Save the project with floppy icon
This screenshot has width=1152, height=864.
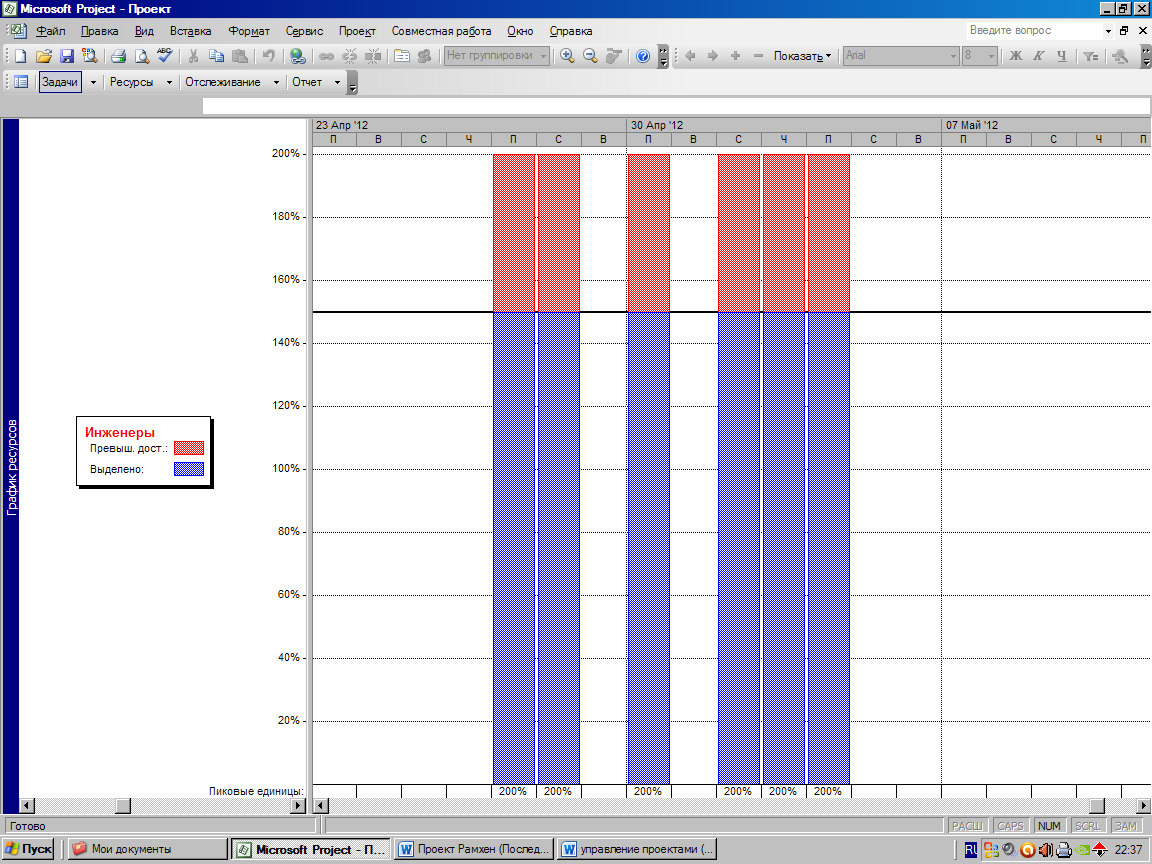click(x=67, y=56)
